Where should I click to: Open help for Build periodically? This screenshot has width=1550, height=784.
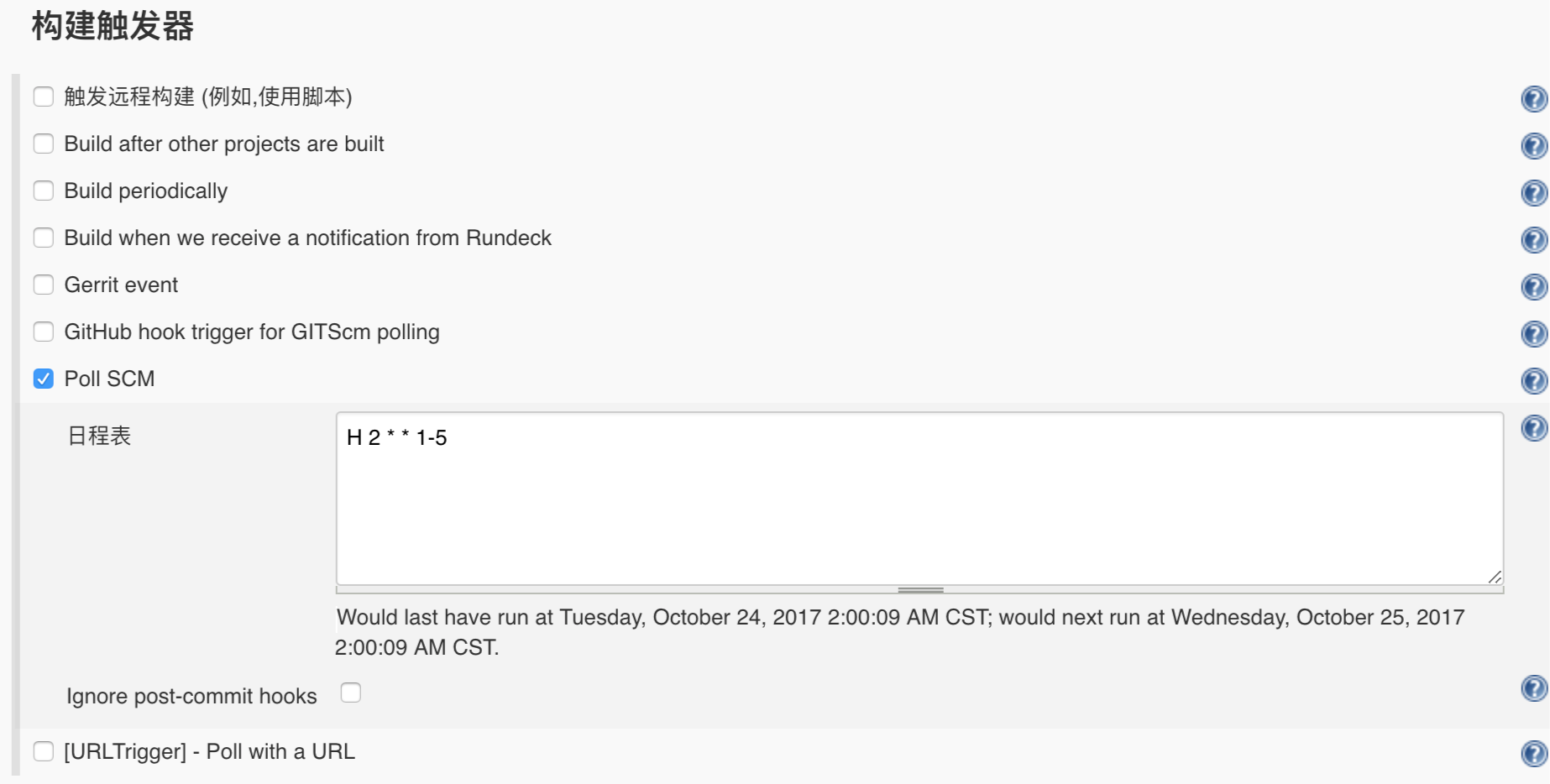coord(1535,192)
